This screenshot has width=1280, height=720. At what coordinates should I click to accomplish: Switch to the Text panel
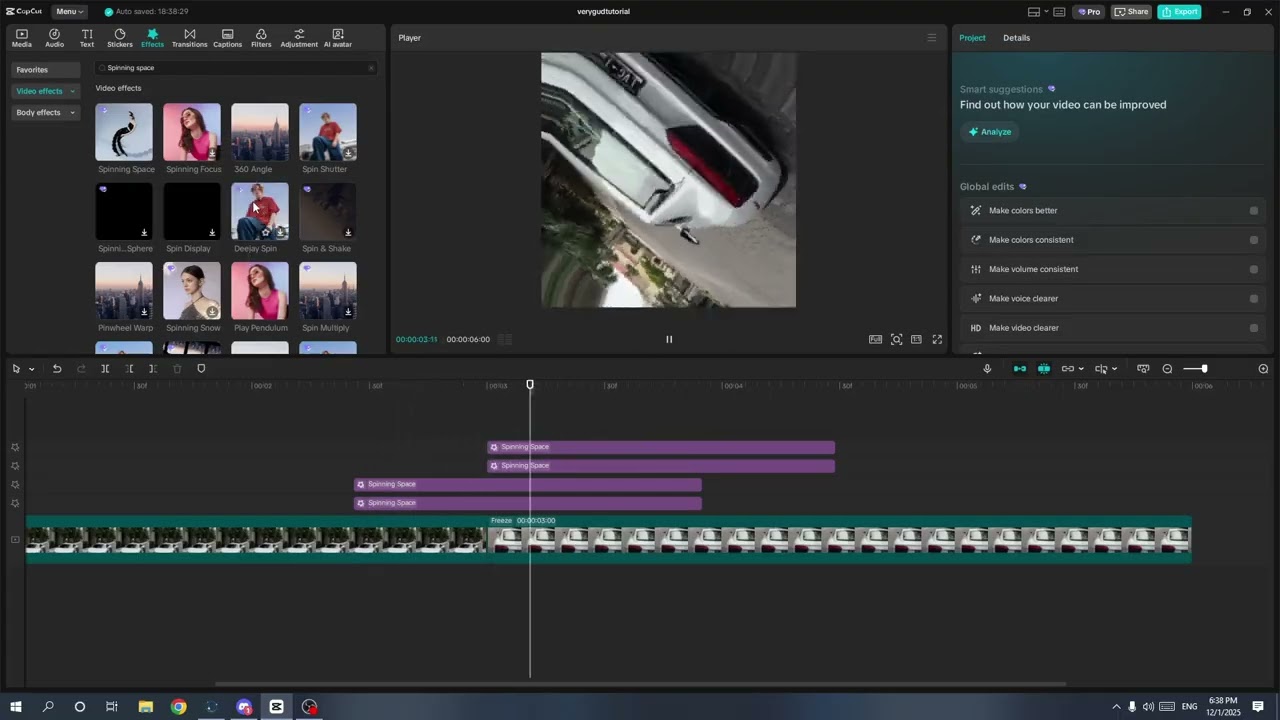(87, 38)
